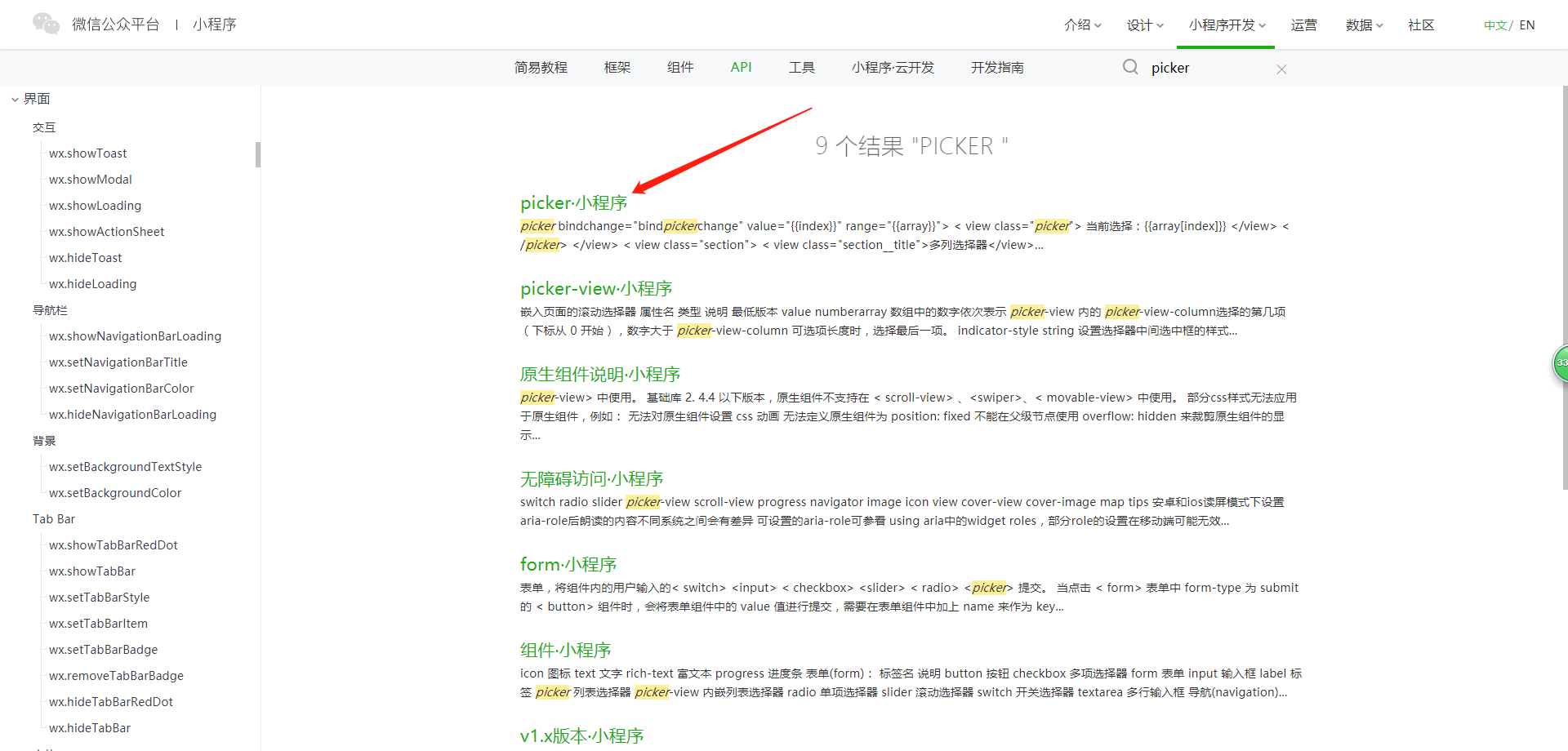The height and width of the screenshot is (751, 1568).
Task: Open the 设计 dropdown menu
Action: pos(1145,25)
